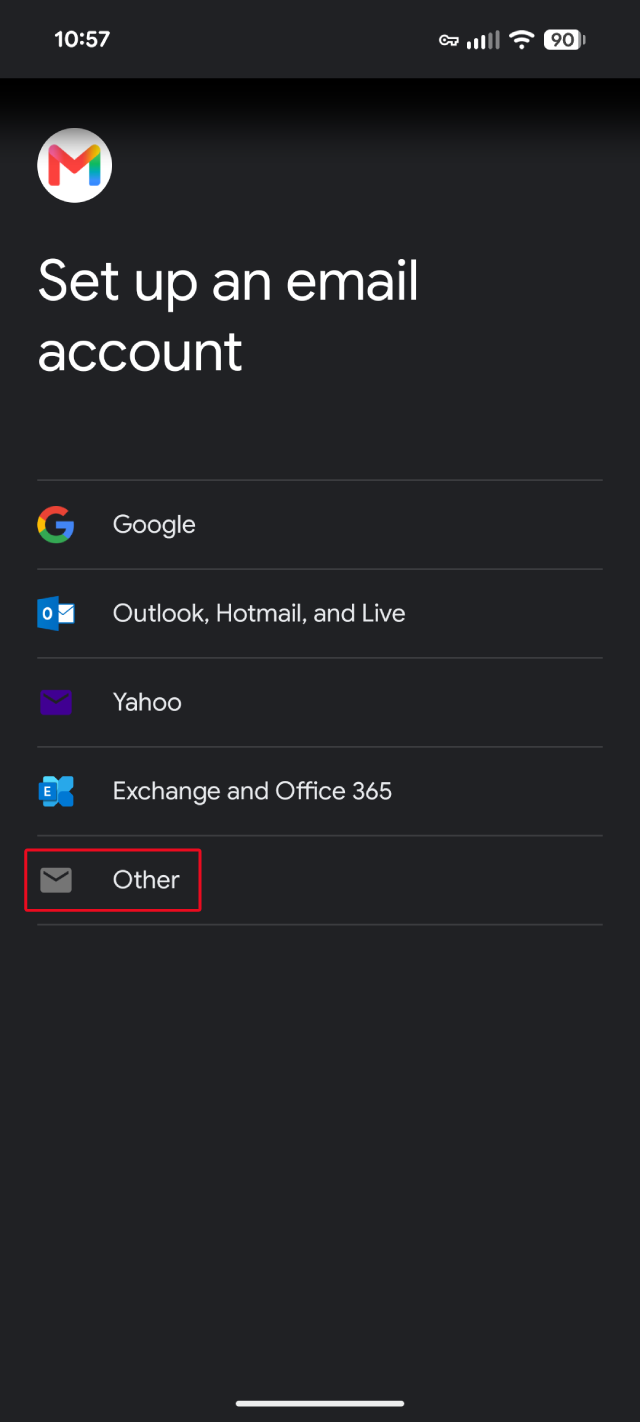Tap the 10:57 clock in status bar
This screenshot has width=640, height=1422.
point(82,40)
